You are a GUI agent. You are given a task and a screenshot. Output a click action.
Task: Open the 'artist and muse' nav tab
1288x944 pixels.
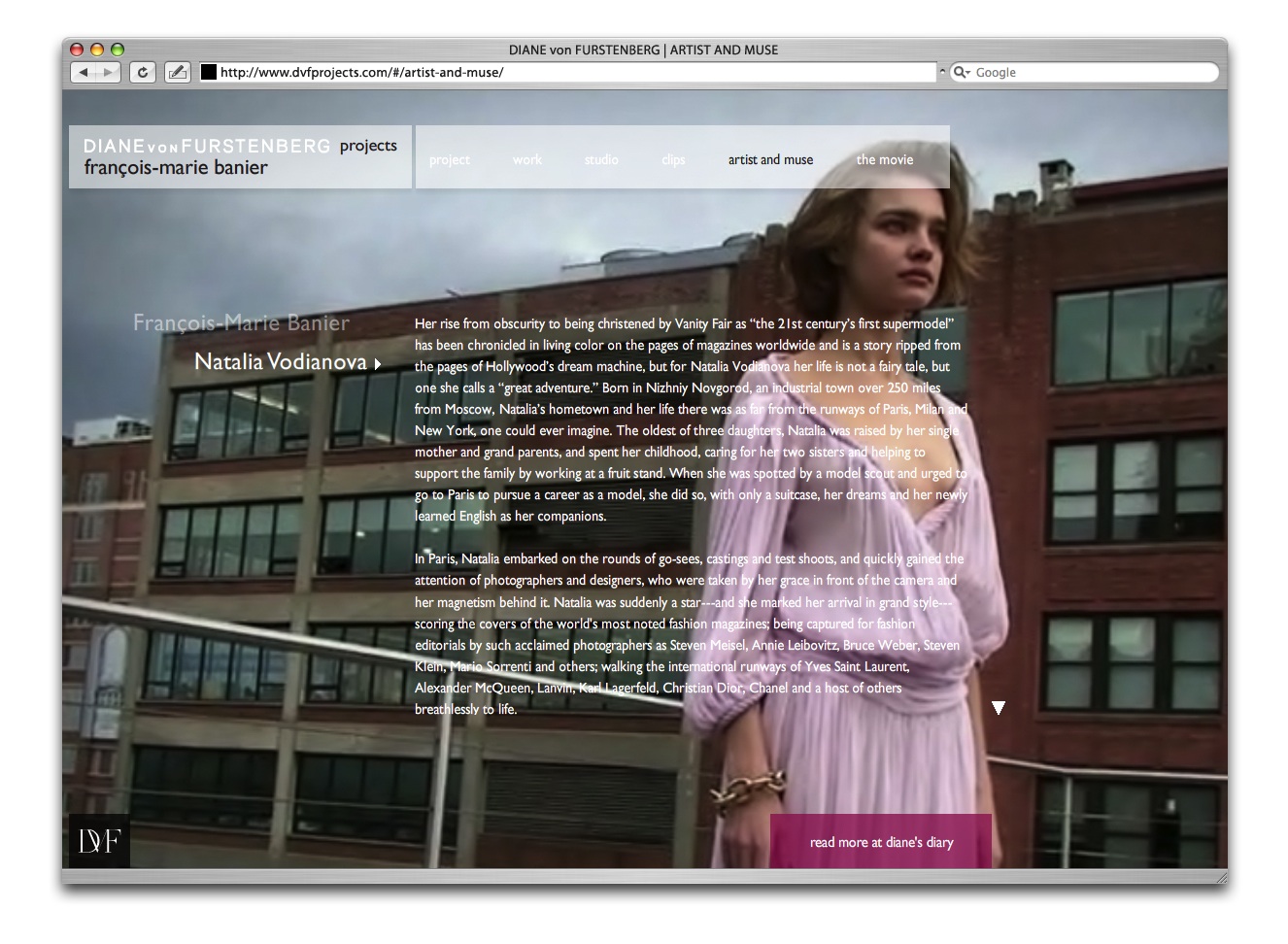point(770,159)
